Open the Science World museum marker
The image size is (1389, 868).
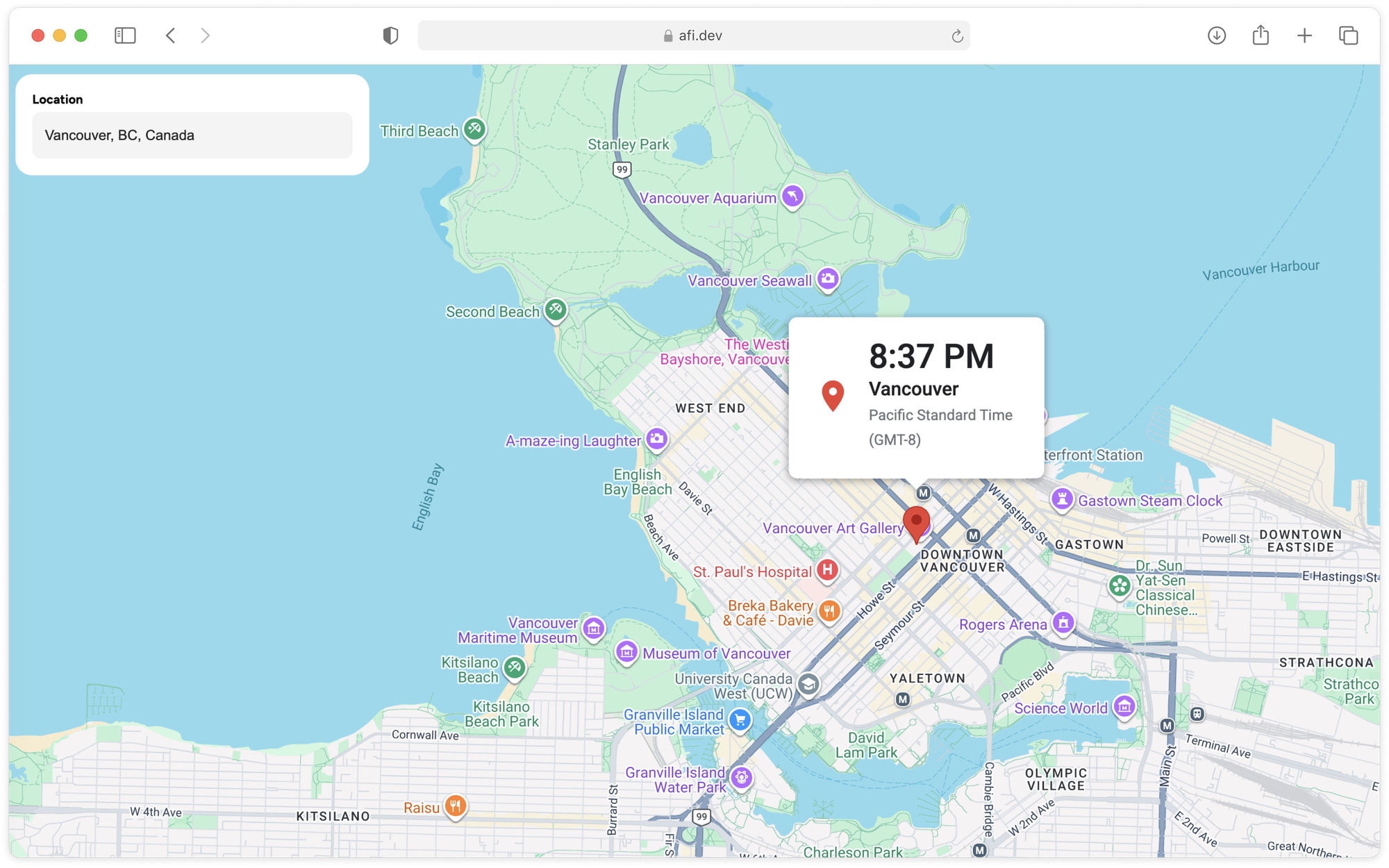pos(1124,707)
